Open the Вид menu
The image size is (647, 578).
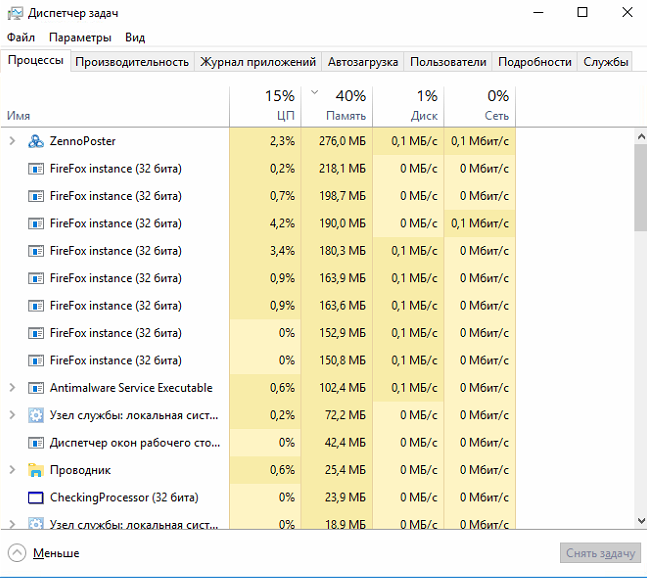coord(135,38)
